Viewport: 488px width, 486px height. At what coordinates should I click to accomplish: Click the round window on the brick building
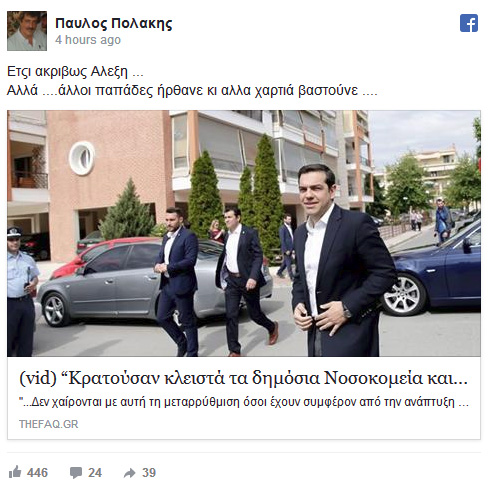[x=82, y=158]
